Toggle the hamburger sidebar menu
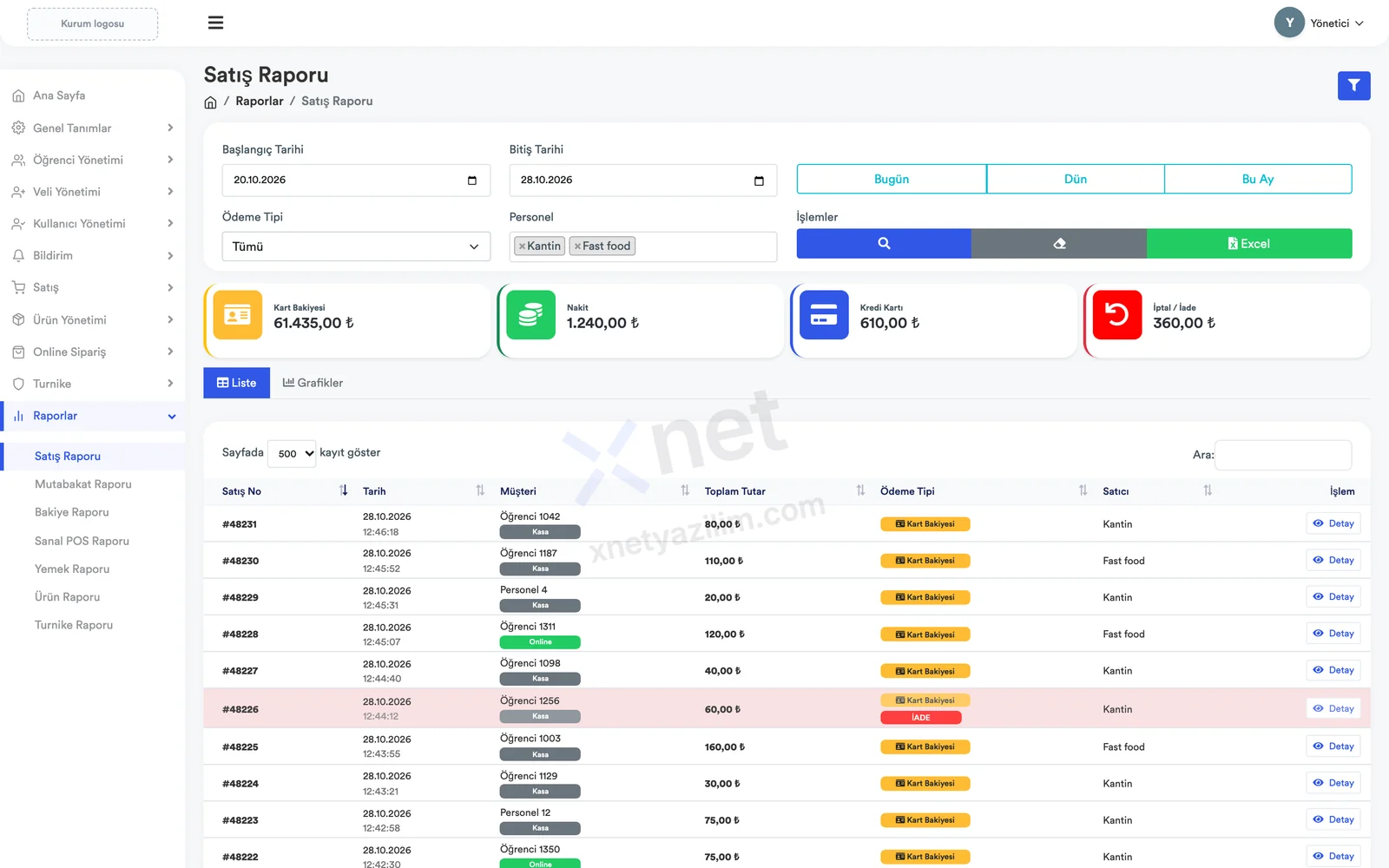Screen dimensions: 1389x868 pyautogui.click(x=215, y=23)
